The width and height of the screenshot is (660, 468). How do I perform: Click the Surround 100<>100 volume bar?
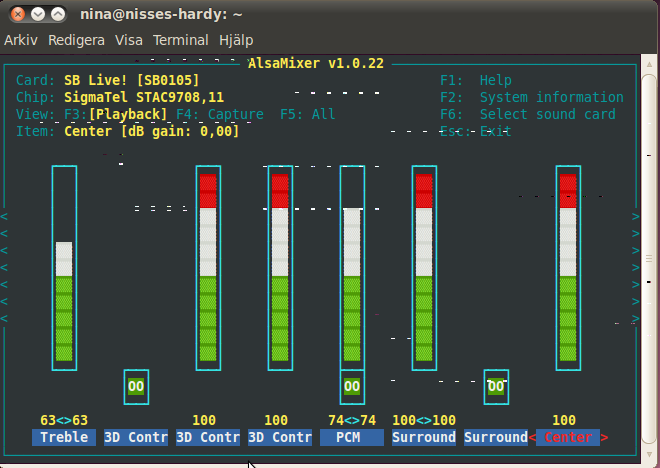tap(424, 268)
